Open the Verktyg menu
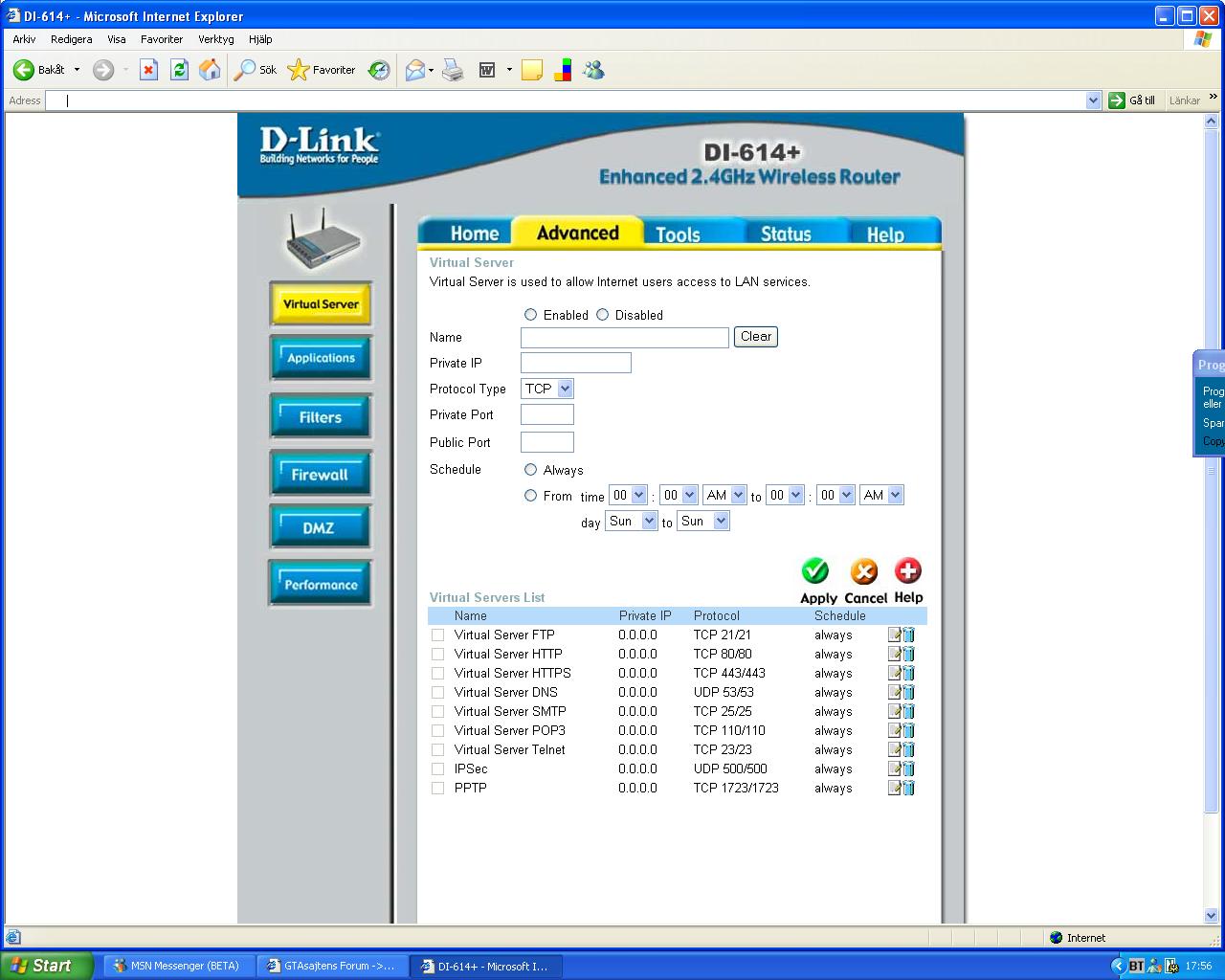Viewport: 1225px width, 980px height. coord(216,39)
